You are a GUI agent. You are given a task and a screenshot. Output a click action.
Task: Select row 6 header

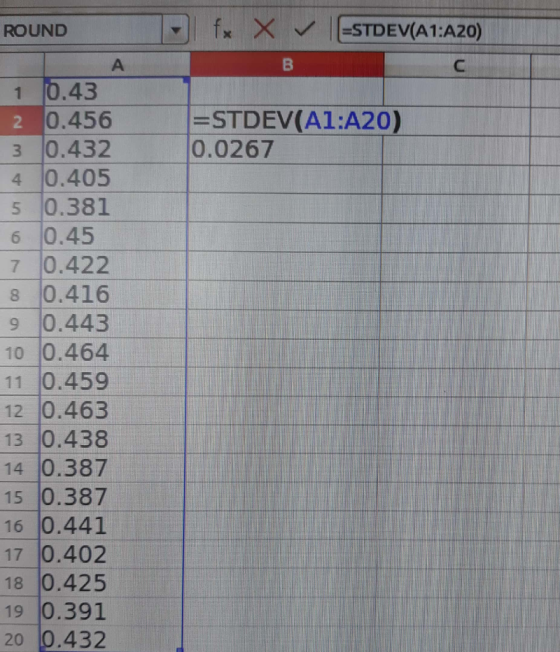[20, 237]
